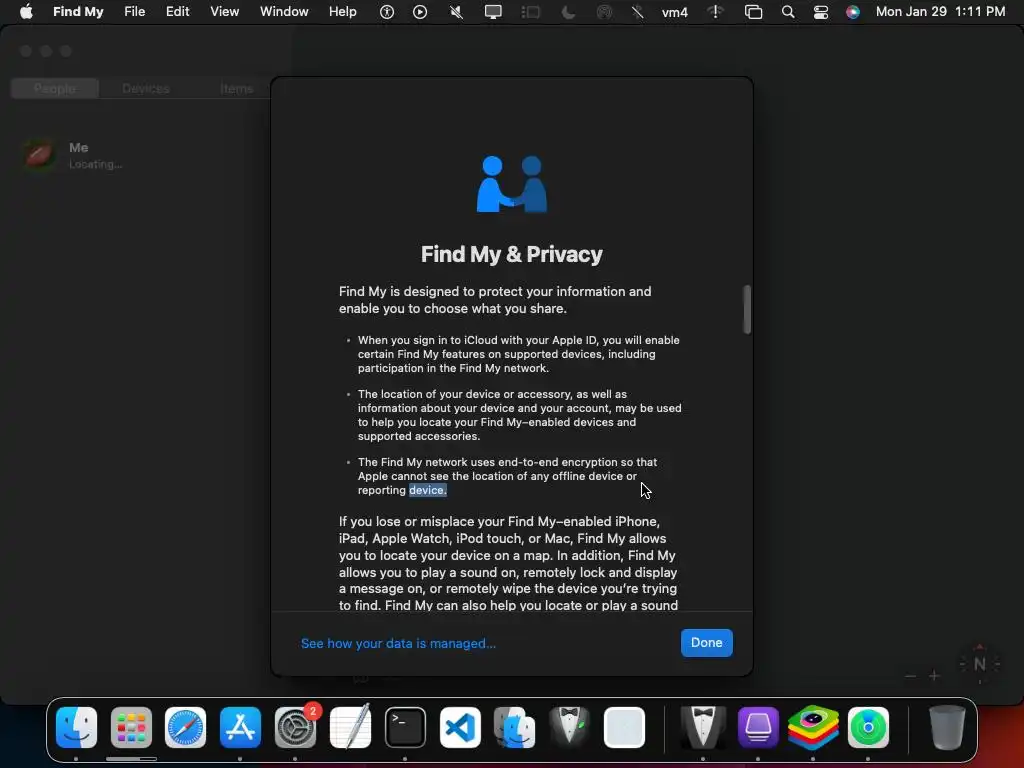This screenshot has height=768, width=1024.
Task: Open the Display menu bar icon
Action: click(x=493, y=12)
